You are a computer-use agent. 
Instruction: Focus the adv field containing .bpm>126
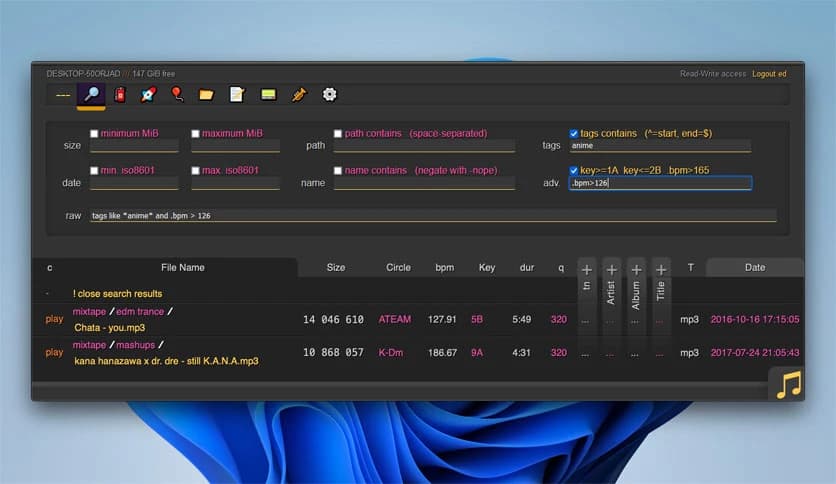[x=661, y=183]
